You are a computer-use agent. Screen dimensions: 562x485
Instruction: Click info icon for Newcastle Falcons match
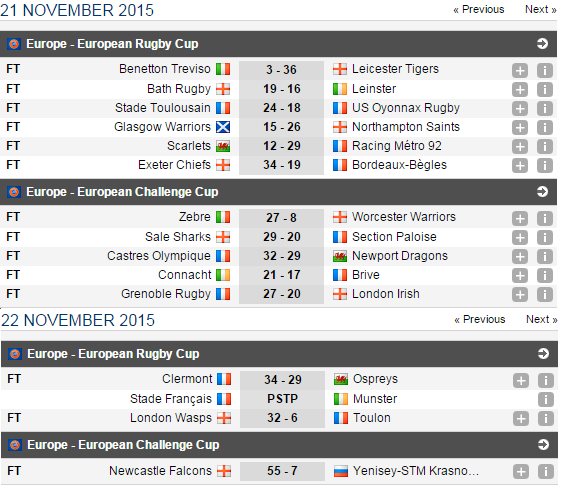click(x=546, y=471)
